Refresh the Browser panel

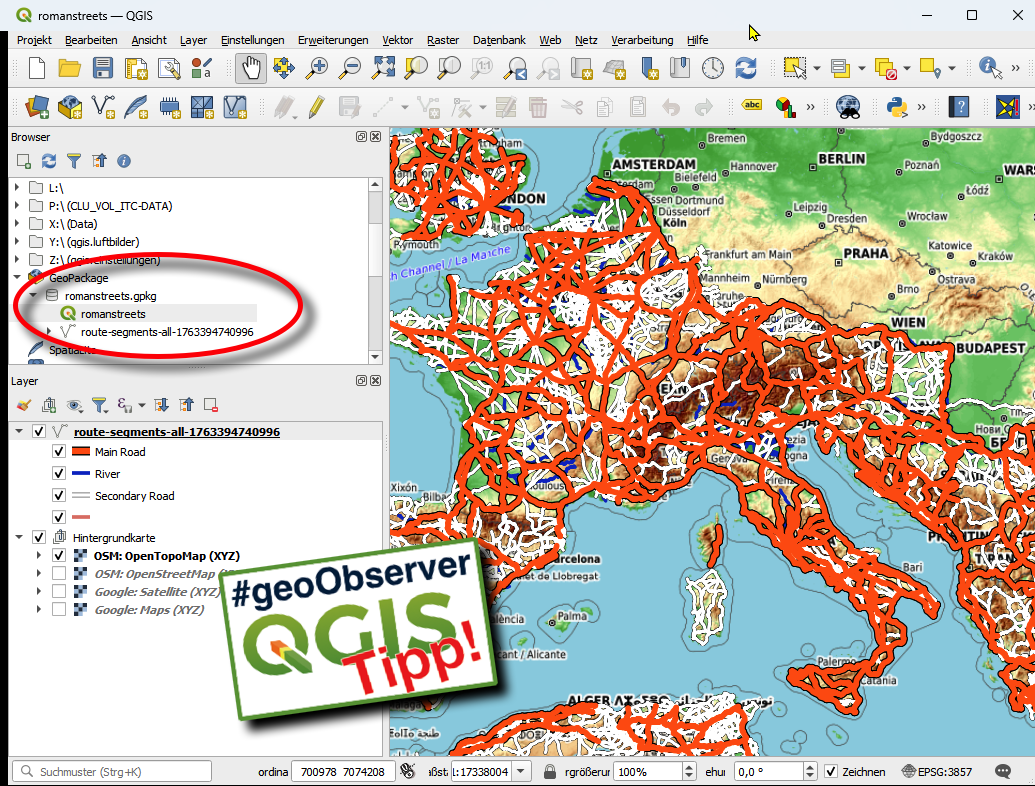pos(49,160)
